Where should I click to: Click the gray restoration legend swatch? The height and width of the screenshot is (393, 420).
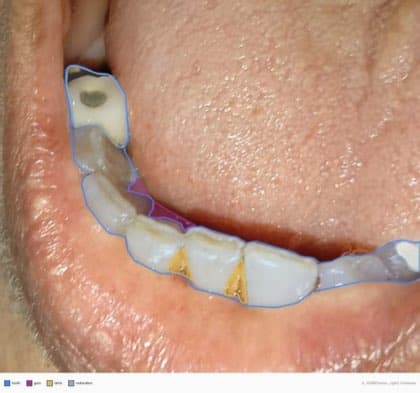coord(71,383)
